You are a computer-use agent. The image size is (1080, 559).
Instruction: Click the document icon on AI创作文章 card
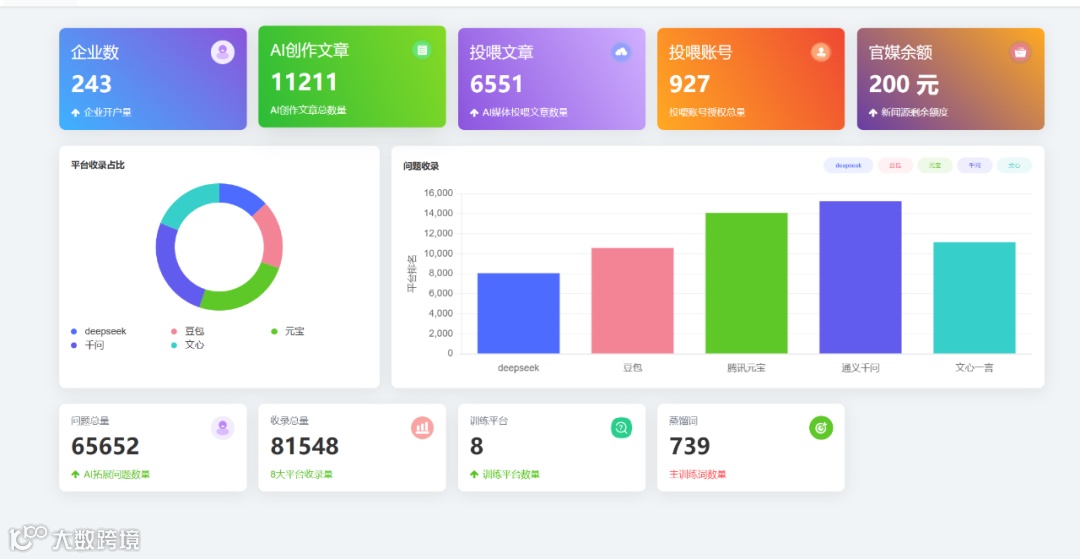(x=422, y=50)
